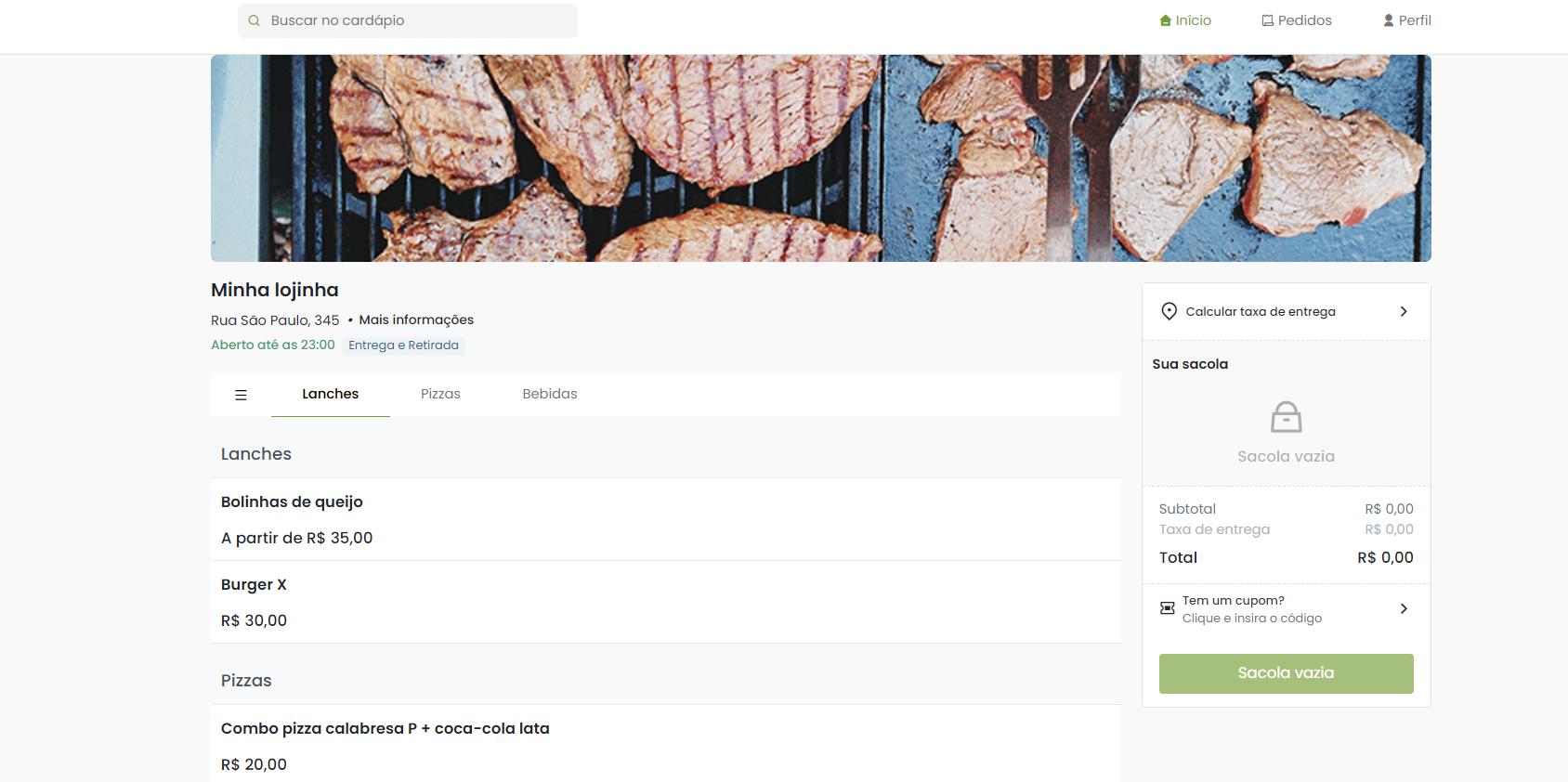Viewport: 1568px width, 782px height.
Task: Focus the Buscar no cardápio field
Action: [x=408, y=20]
